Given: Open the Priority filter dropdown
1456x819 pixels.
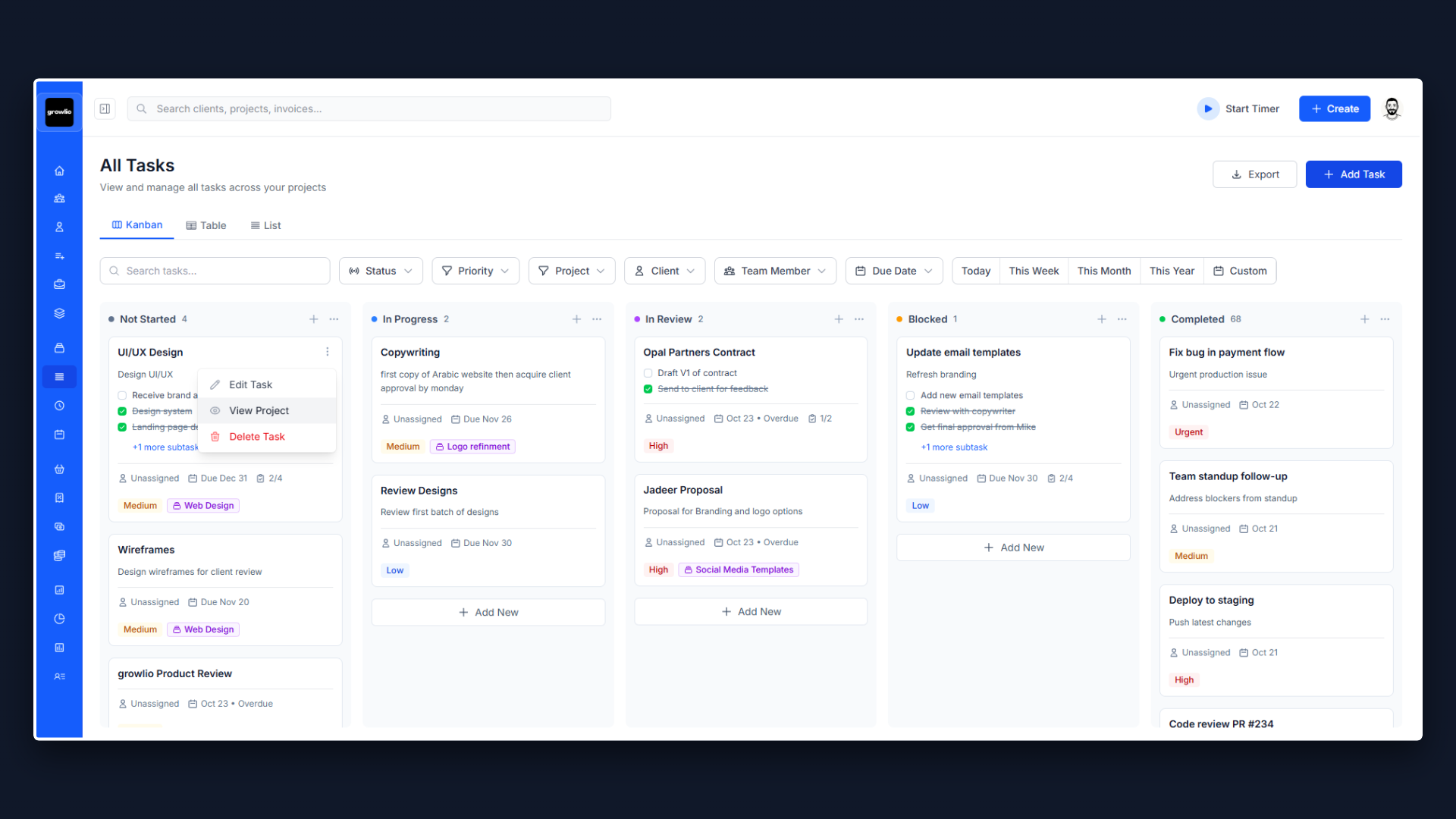Looking at the screenshot, I should pos(475,271).
